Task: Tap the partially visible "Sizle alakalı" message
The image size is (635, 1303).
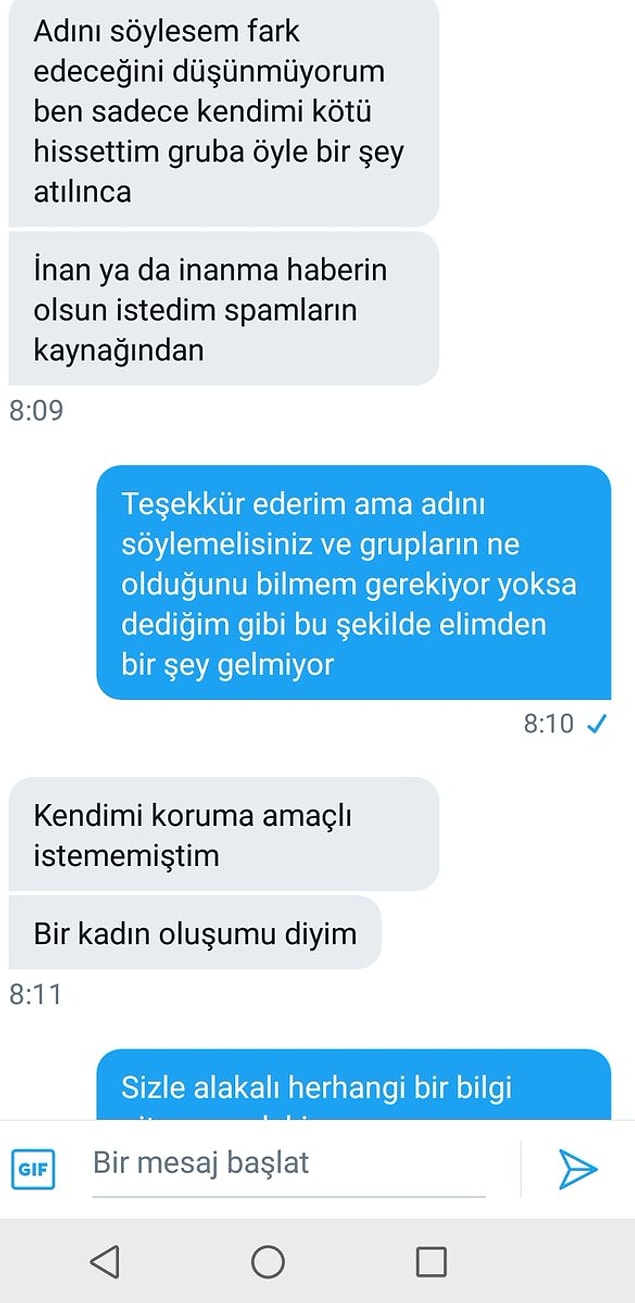Action: (x=353, y=1085)
